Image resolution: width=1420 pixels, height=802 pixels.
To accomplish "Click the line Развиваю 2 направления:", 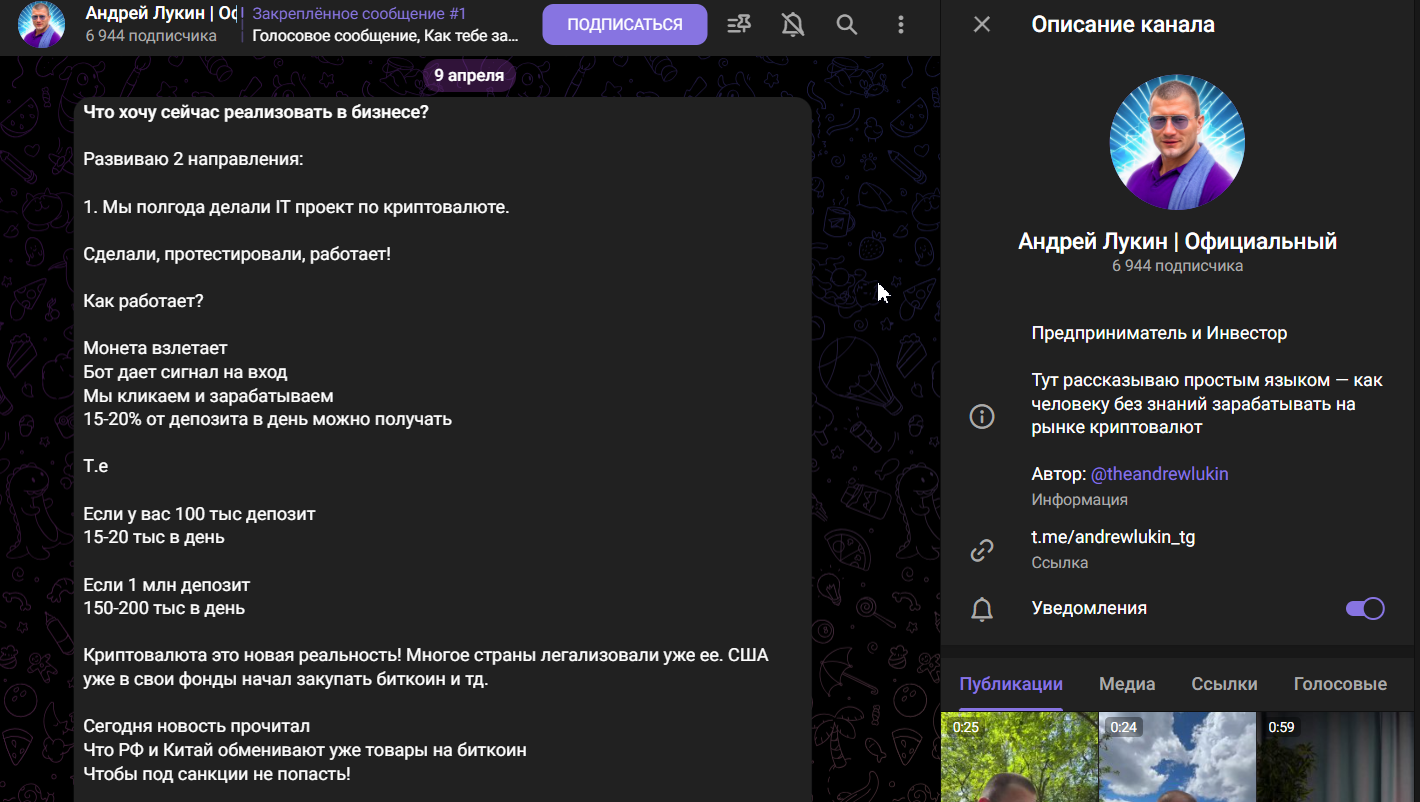I will tap(193, 159).
